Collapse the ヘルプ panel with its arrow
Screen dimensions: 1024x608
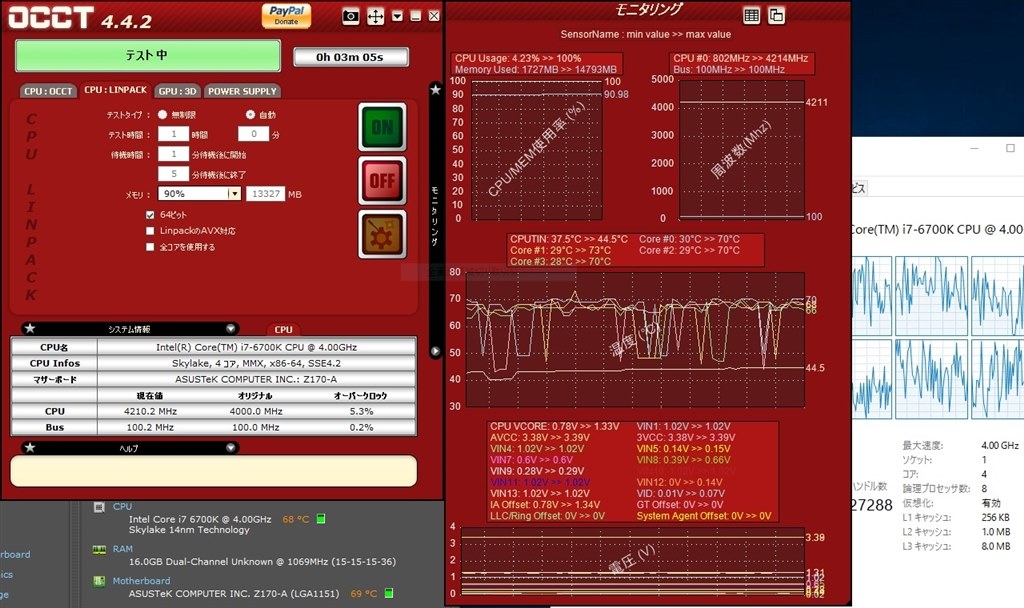point(231,448)
